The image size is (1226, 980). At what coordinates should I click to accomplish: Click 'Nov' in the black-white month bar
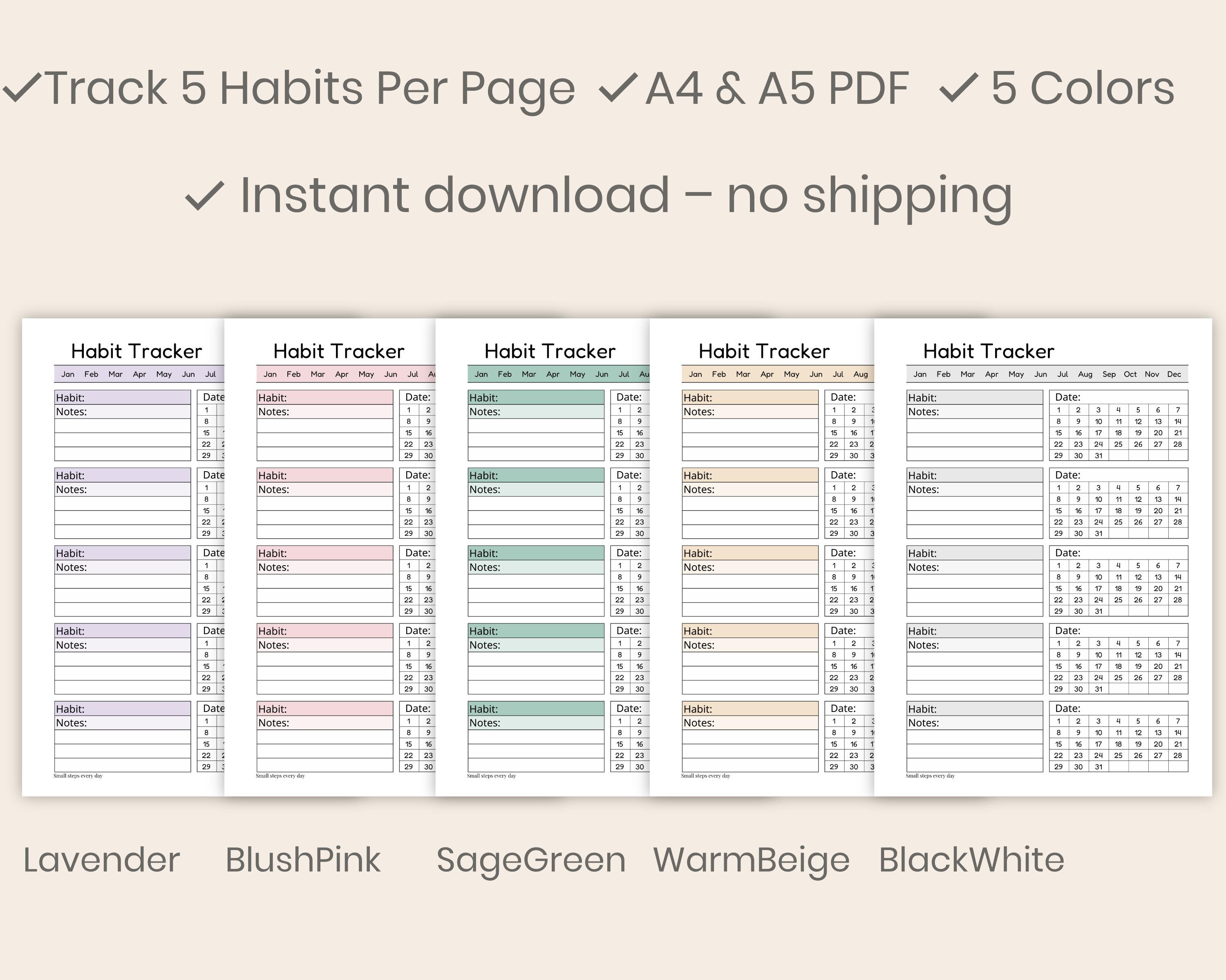1152,374
